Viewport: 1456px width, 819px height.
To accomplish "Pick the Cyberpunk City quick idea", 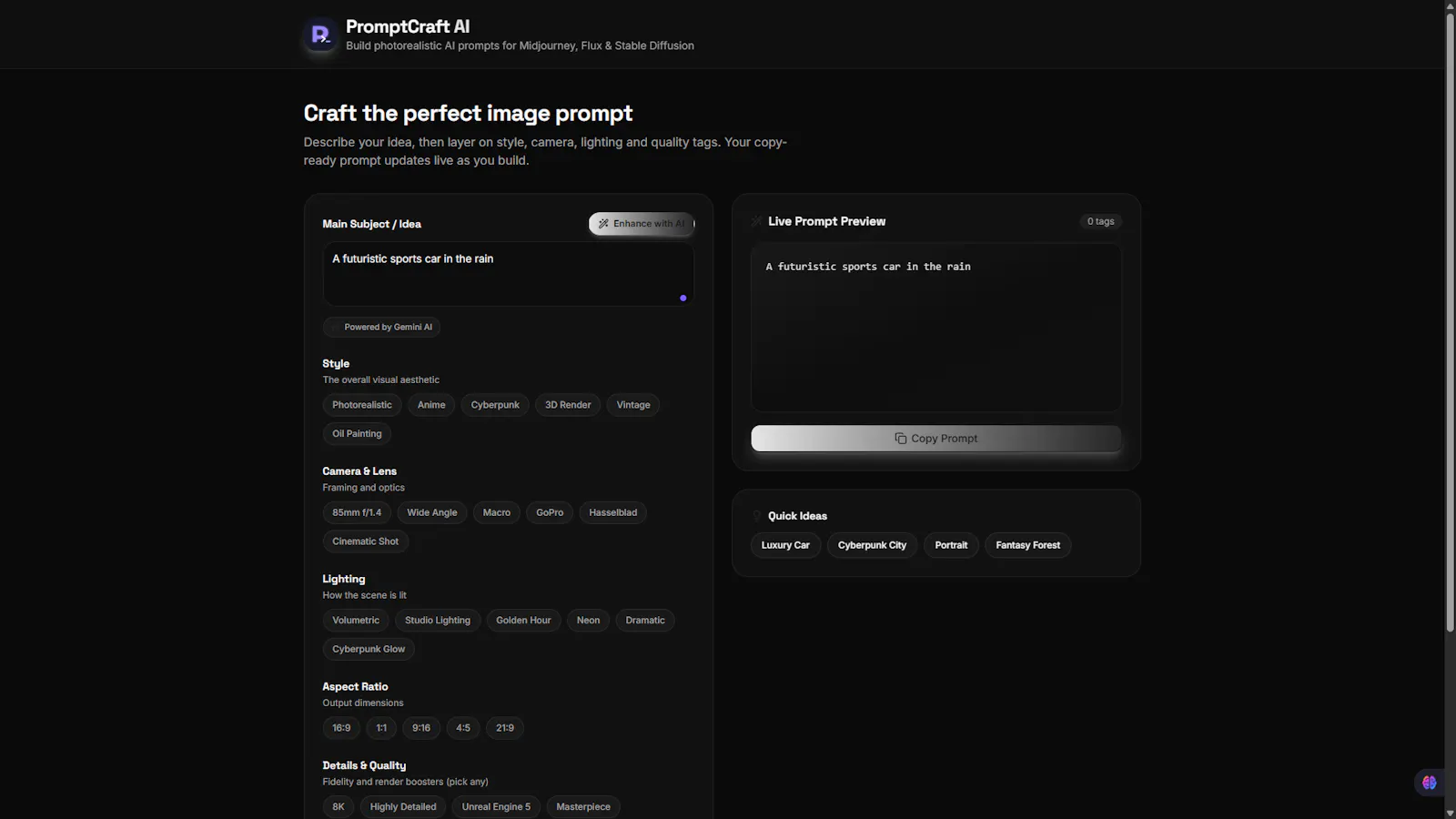I will pos(872,546).
